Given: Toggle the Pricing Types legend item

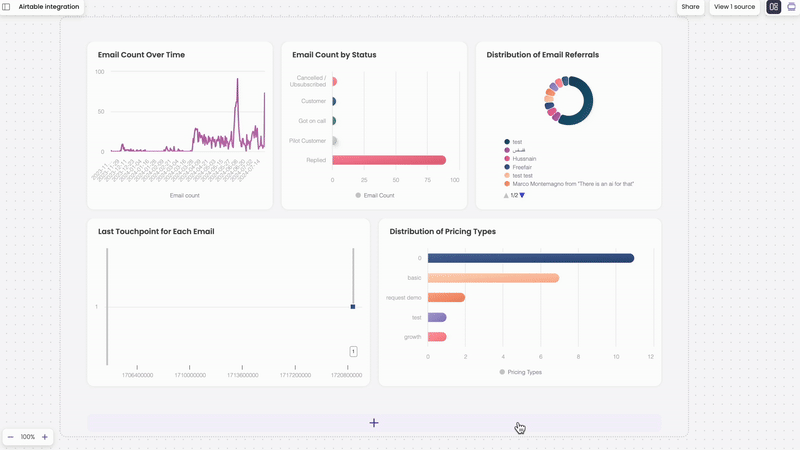Looking at the screenshot, I should coord(521,372).
